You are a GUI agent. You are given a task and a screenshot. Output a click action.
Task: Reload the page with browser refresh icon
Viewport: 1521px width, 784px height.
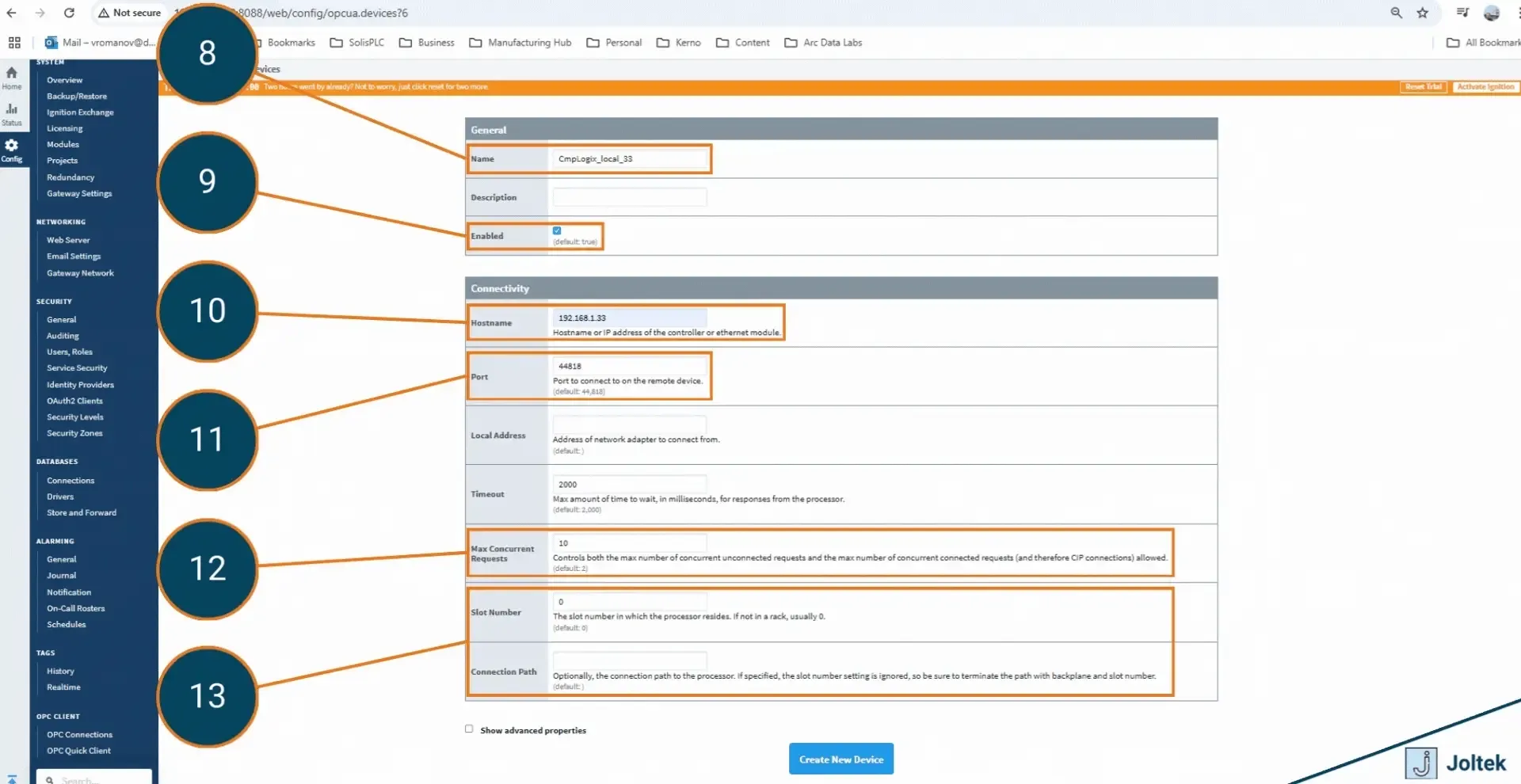coord(69,13)
